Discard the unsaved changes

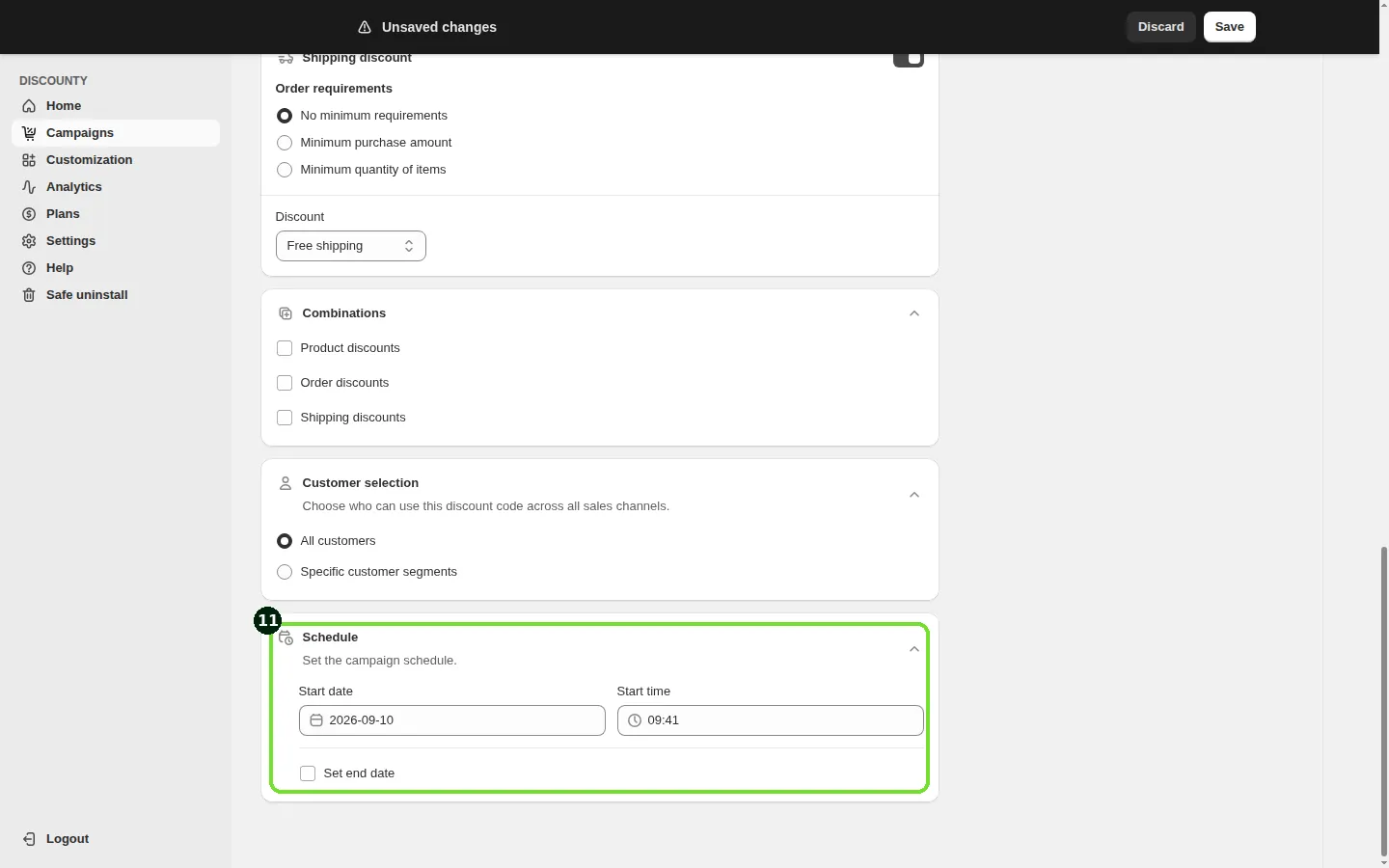tap(1161, 27)
